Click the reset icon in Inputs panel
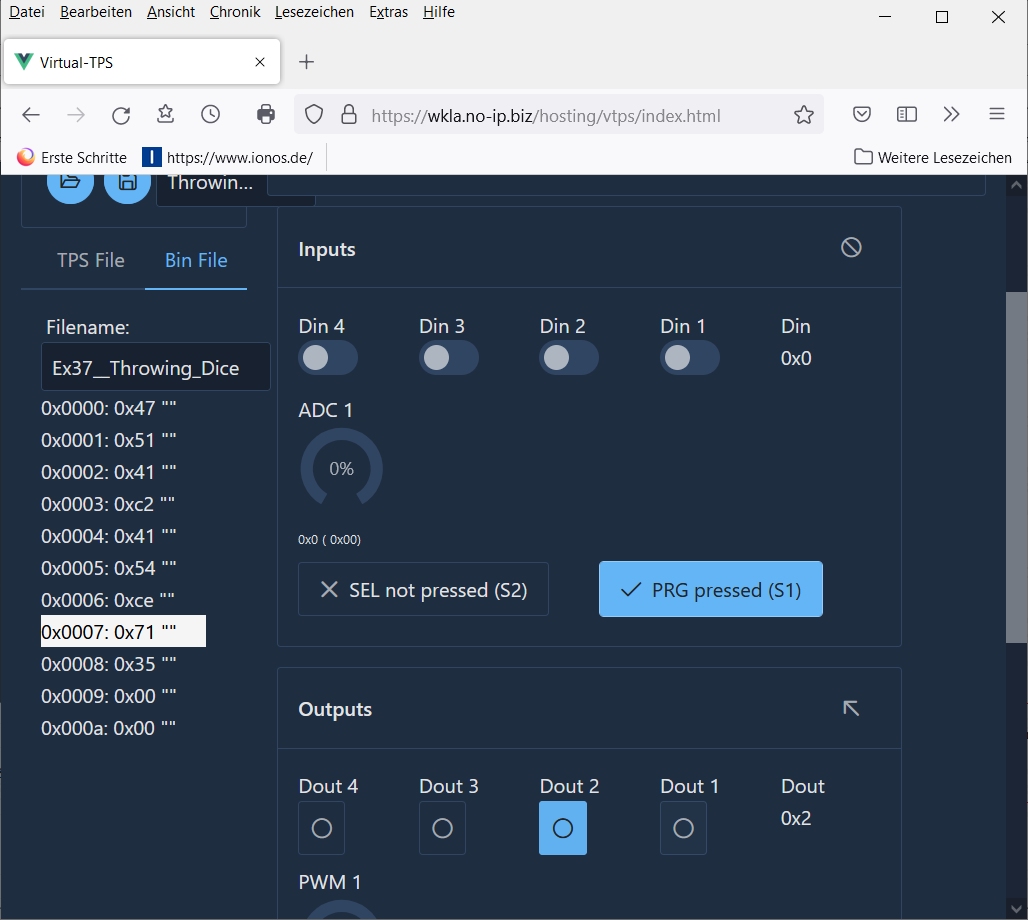 click(x=851, y=247)
